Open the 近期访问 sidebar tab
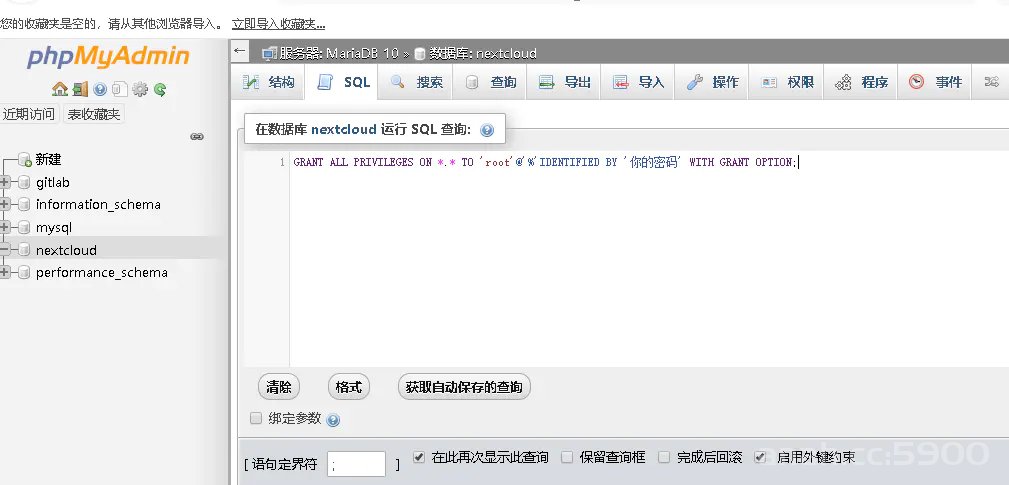 (29, 114)
